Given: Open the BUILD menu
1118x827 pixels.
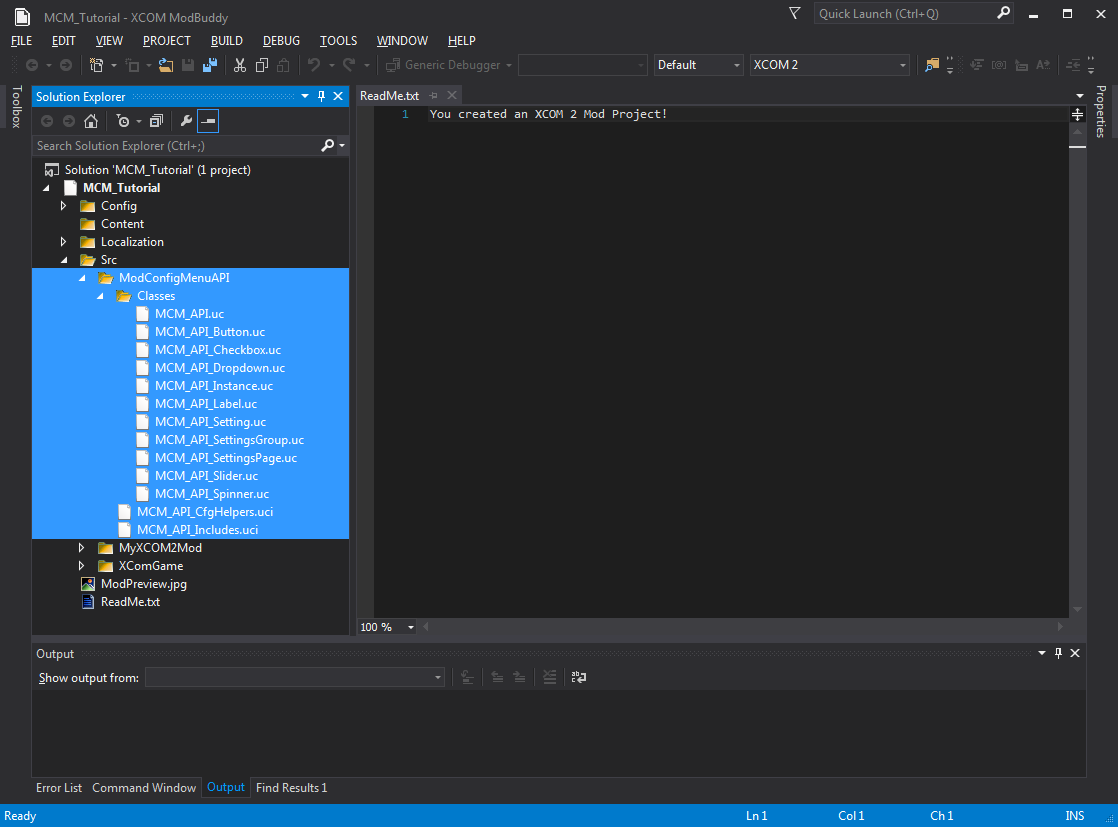Looking at the screenshot, I should (x=227, y=41).
